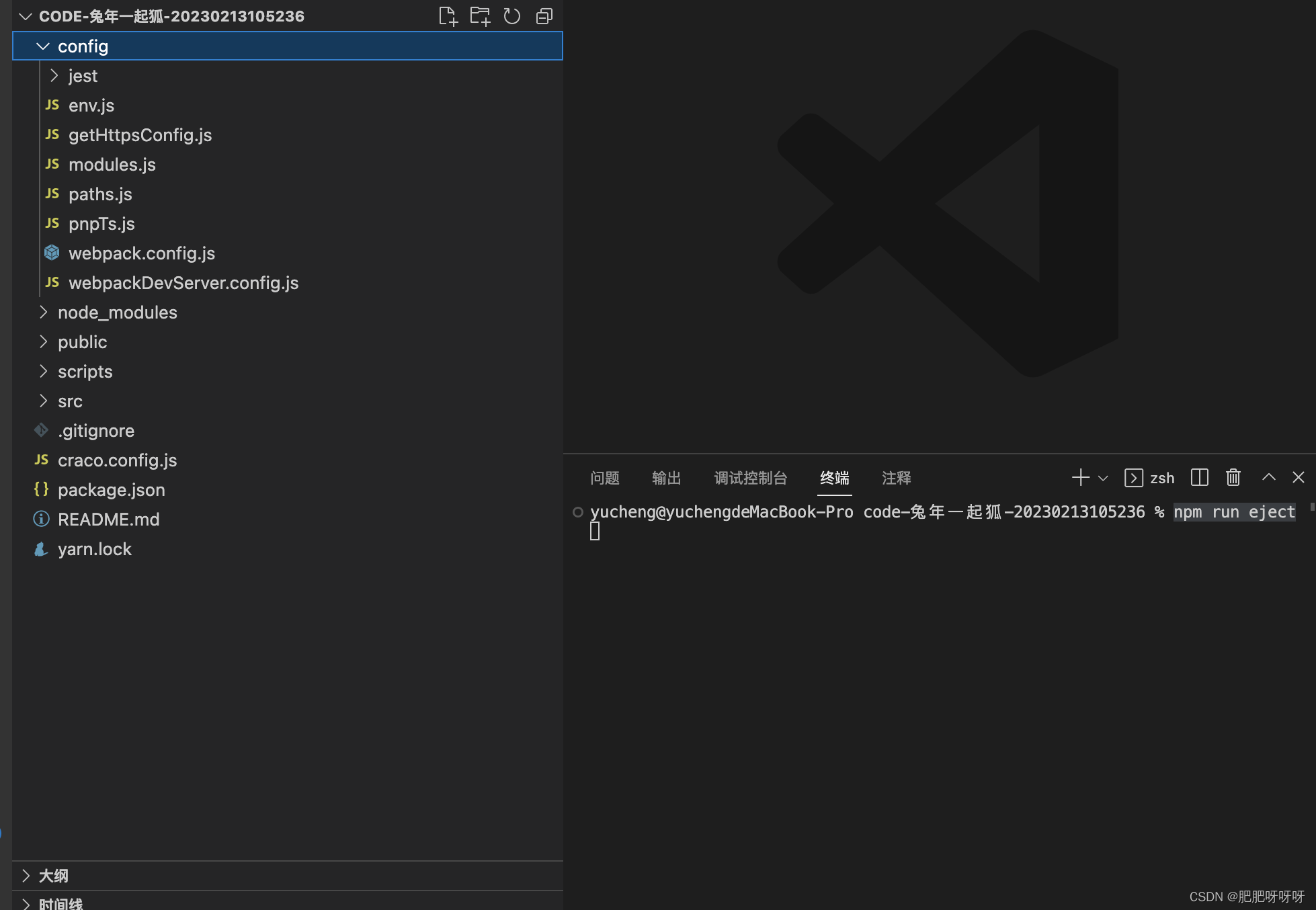
Task: Select the package.json file
Action: coord(112,489)
